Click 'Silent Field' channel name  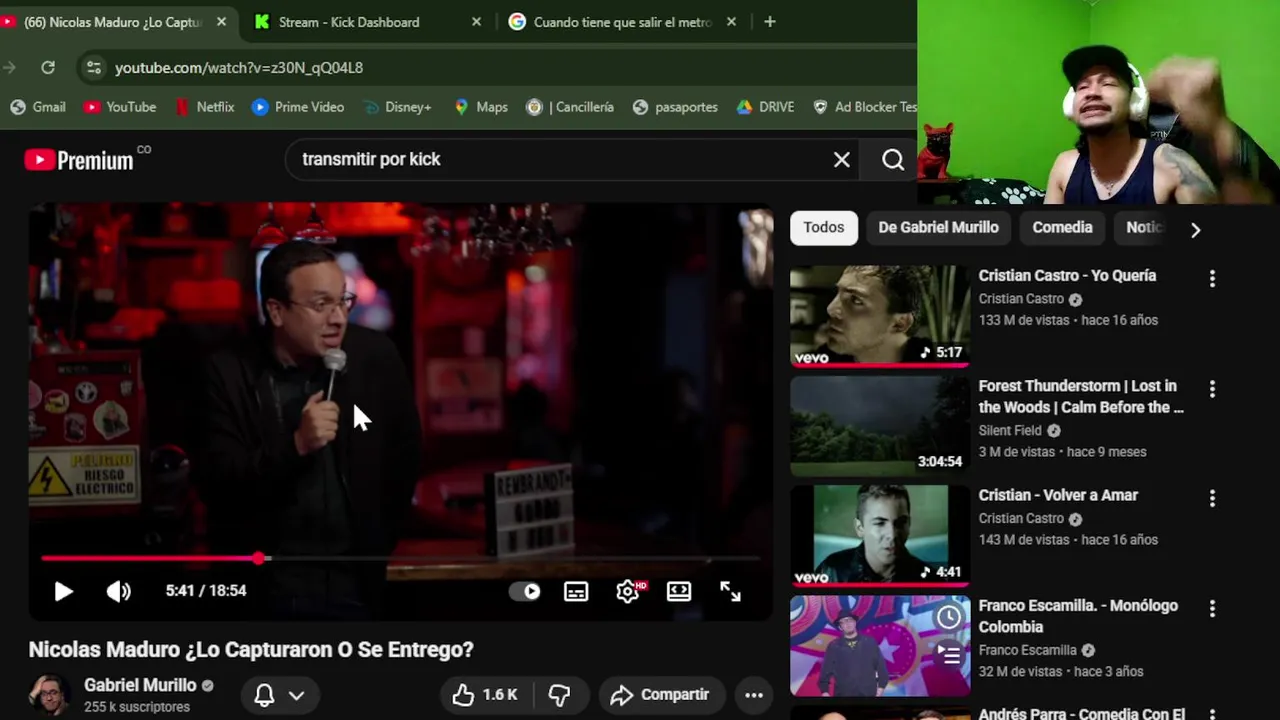(1010, 430)
